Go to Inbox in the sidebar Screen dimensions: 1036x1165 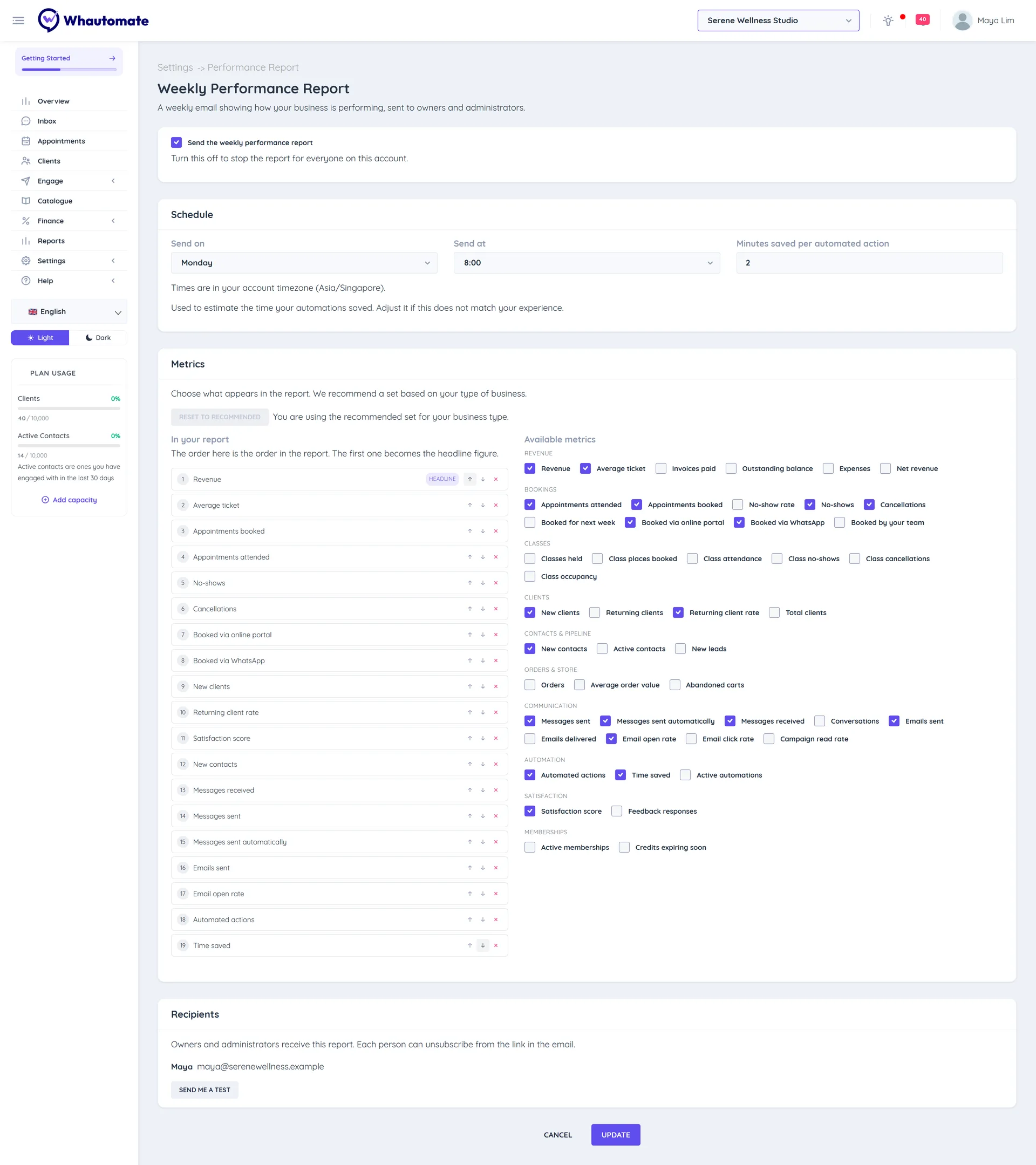coord(69,121)
